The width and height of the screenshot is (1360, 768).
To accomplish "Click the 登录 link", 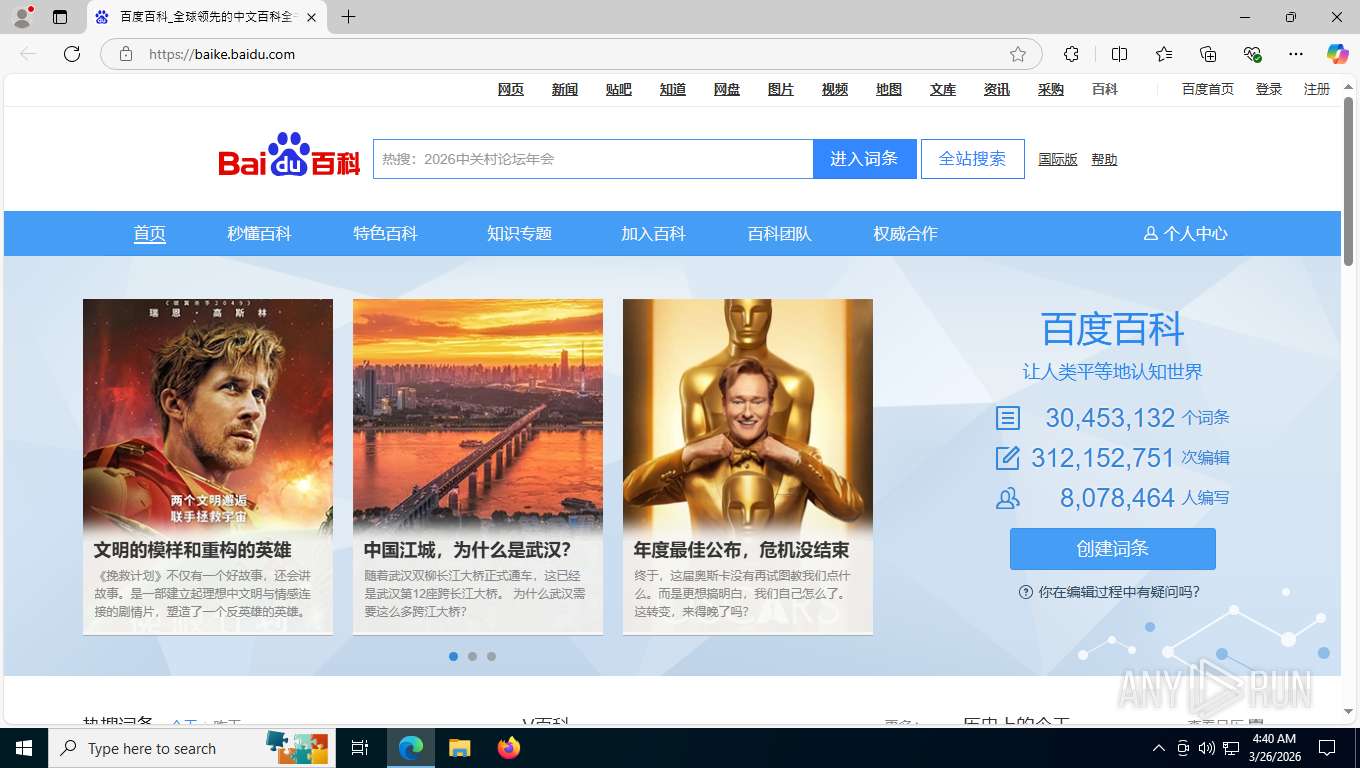I will pyautogui.click(x=1269, y=89).
